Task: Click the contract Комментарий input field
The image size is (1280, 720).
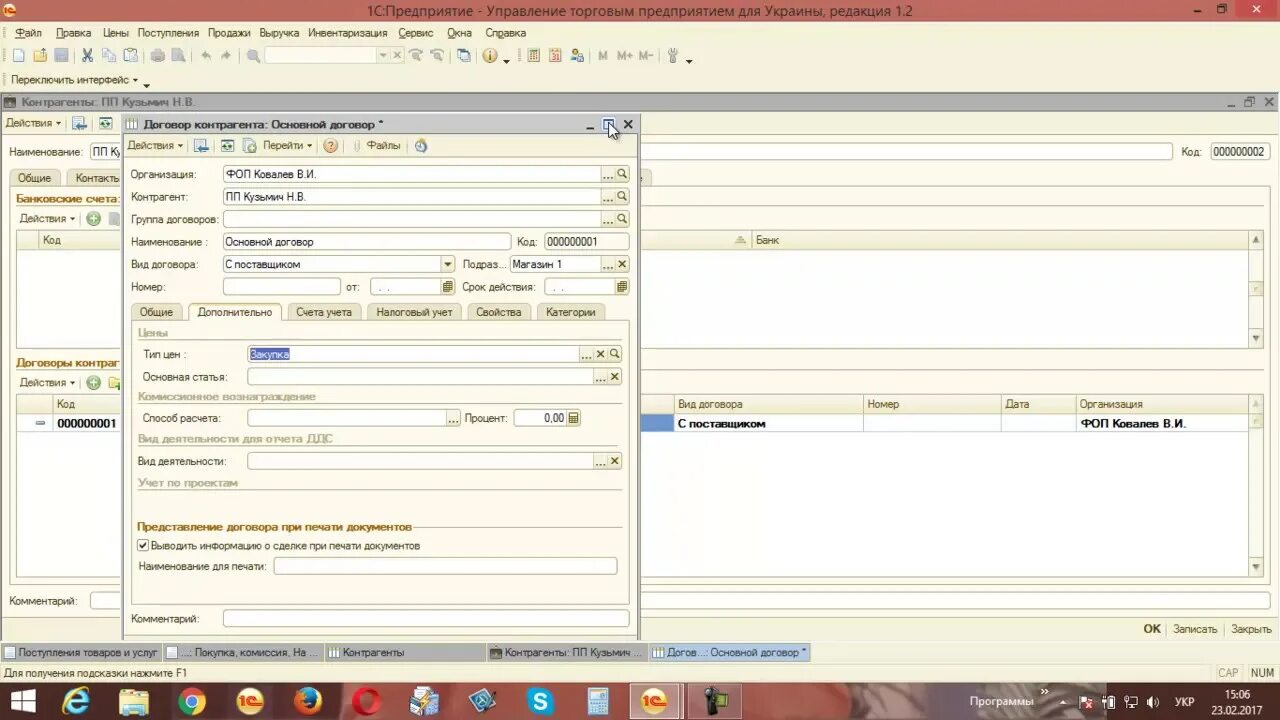Action: [x=426, y=619]
